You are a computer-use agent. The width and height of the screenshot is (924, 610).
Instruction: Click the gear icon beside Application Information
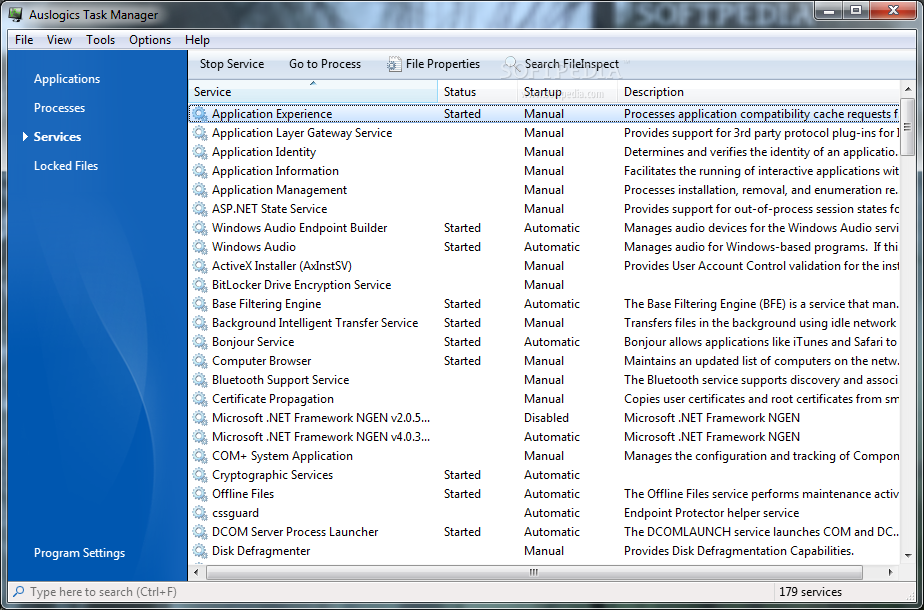200,171
